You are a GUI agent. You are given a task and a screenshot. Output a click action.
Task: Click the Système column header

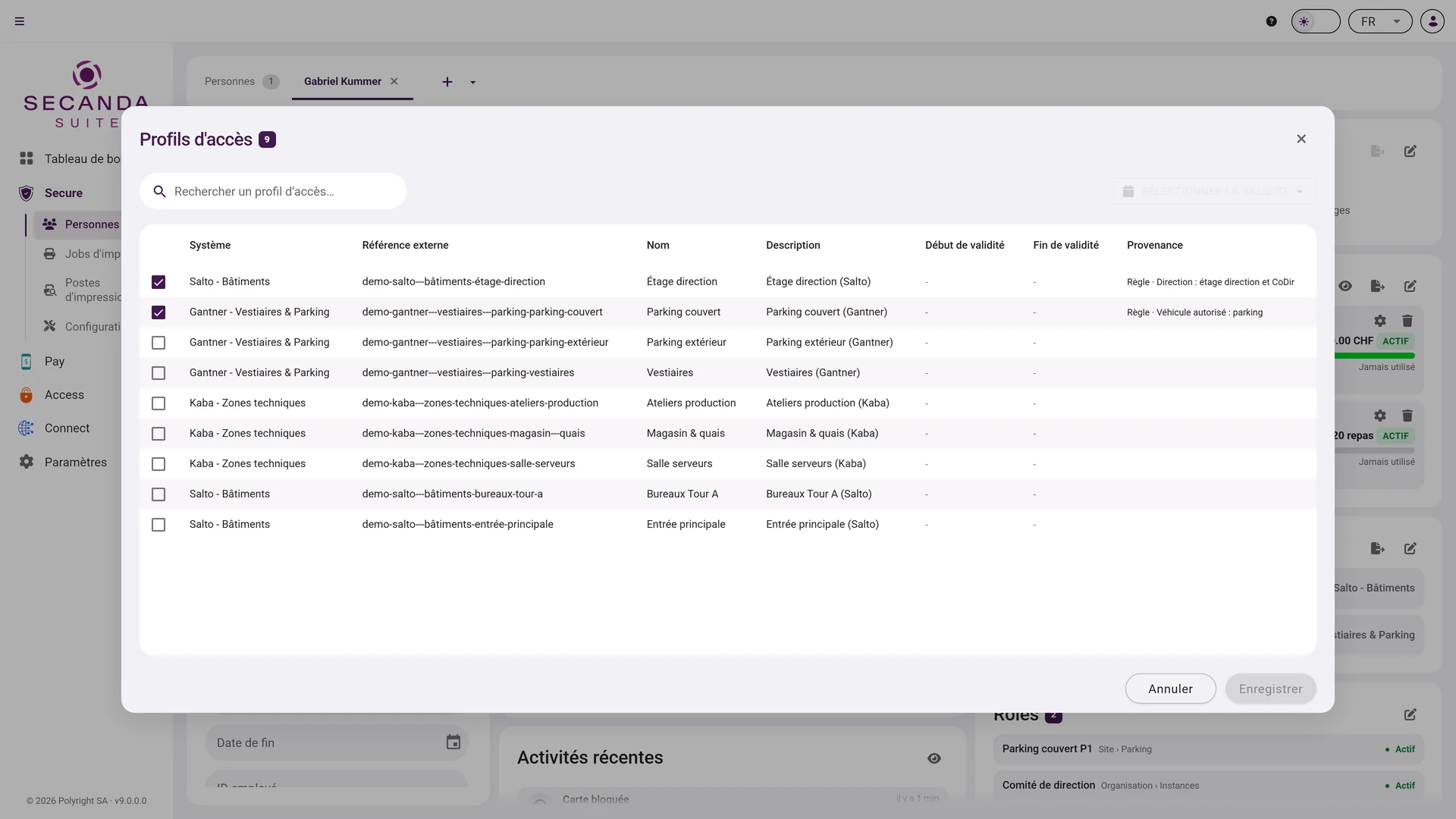210,245
